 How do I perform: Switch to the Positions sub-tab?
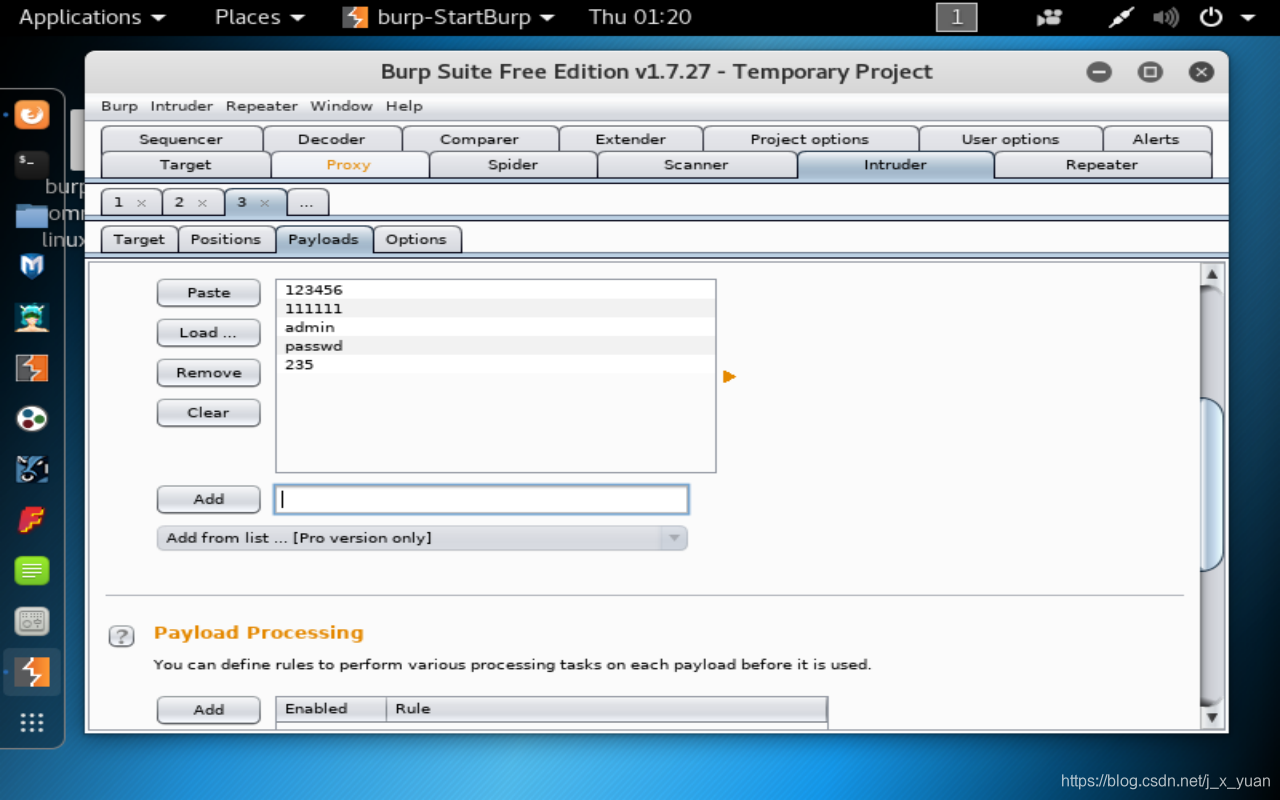coord(226,239)
